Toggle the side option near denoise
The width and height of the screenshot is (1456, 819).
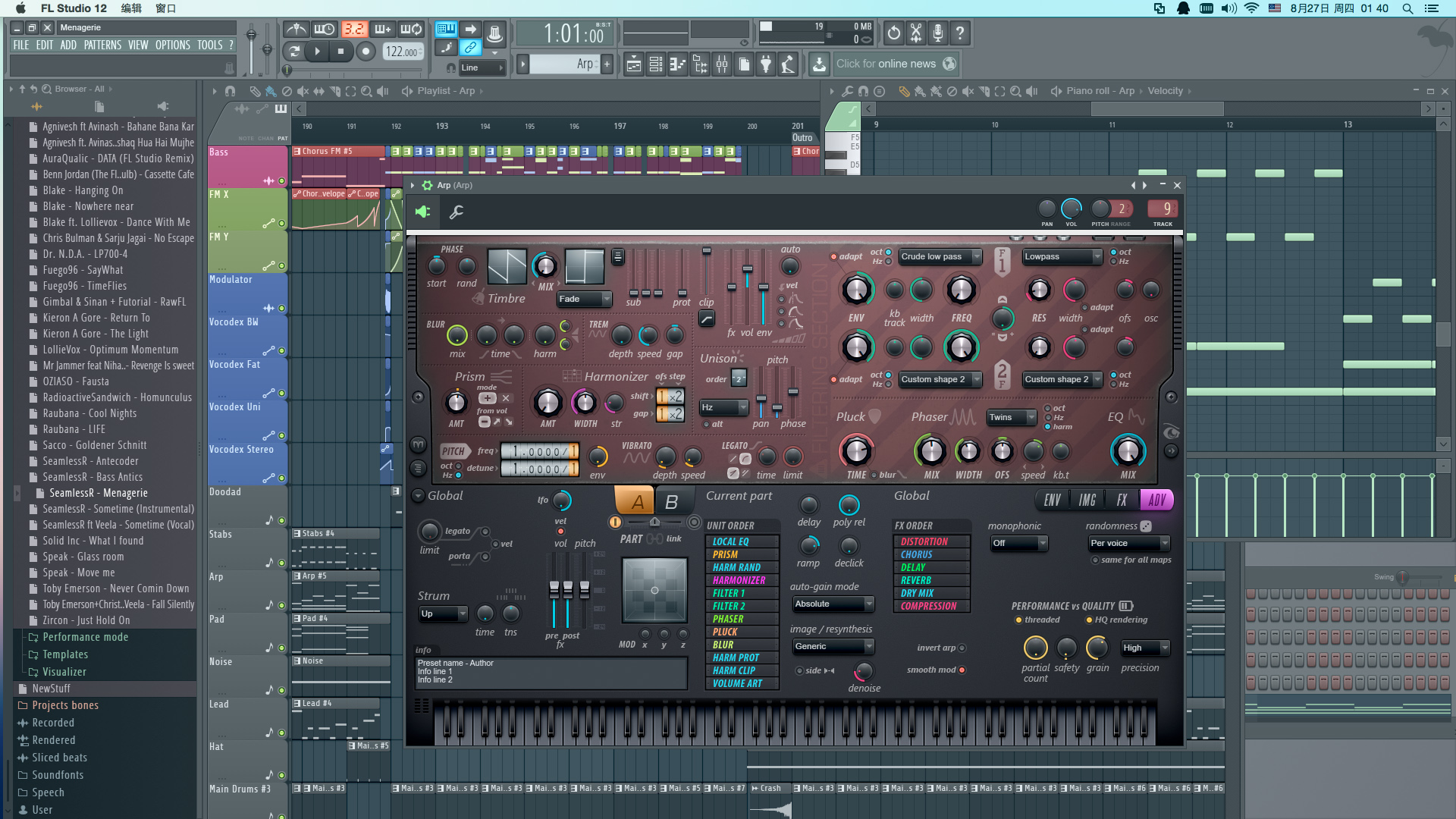point(799,671)
